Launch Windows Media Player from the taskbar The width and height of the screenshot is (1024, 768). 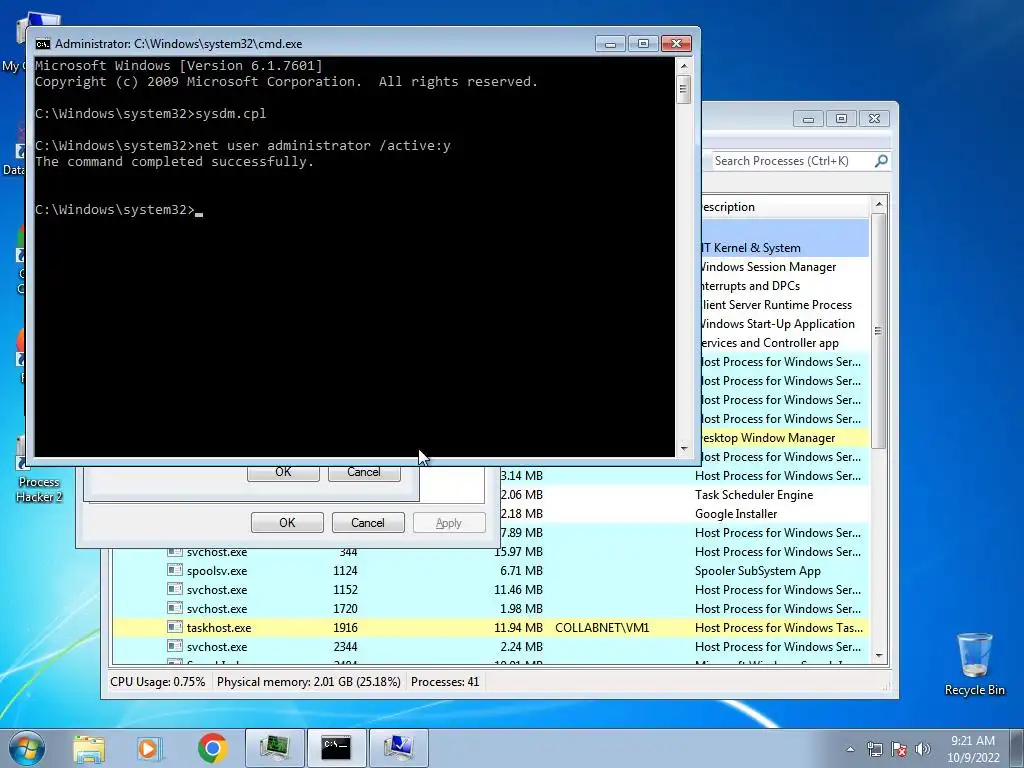[x=149, y=748]
